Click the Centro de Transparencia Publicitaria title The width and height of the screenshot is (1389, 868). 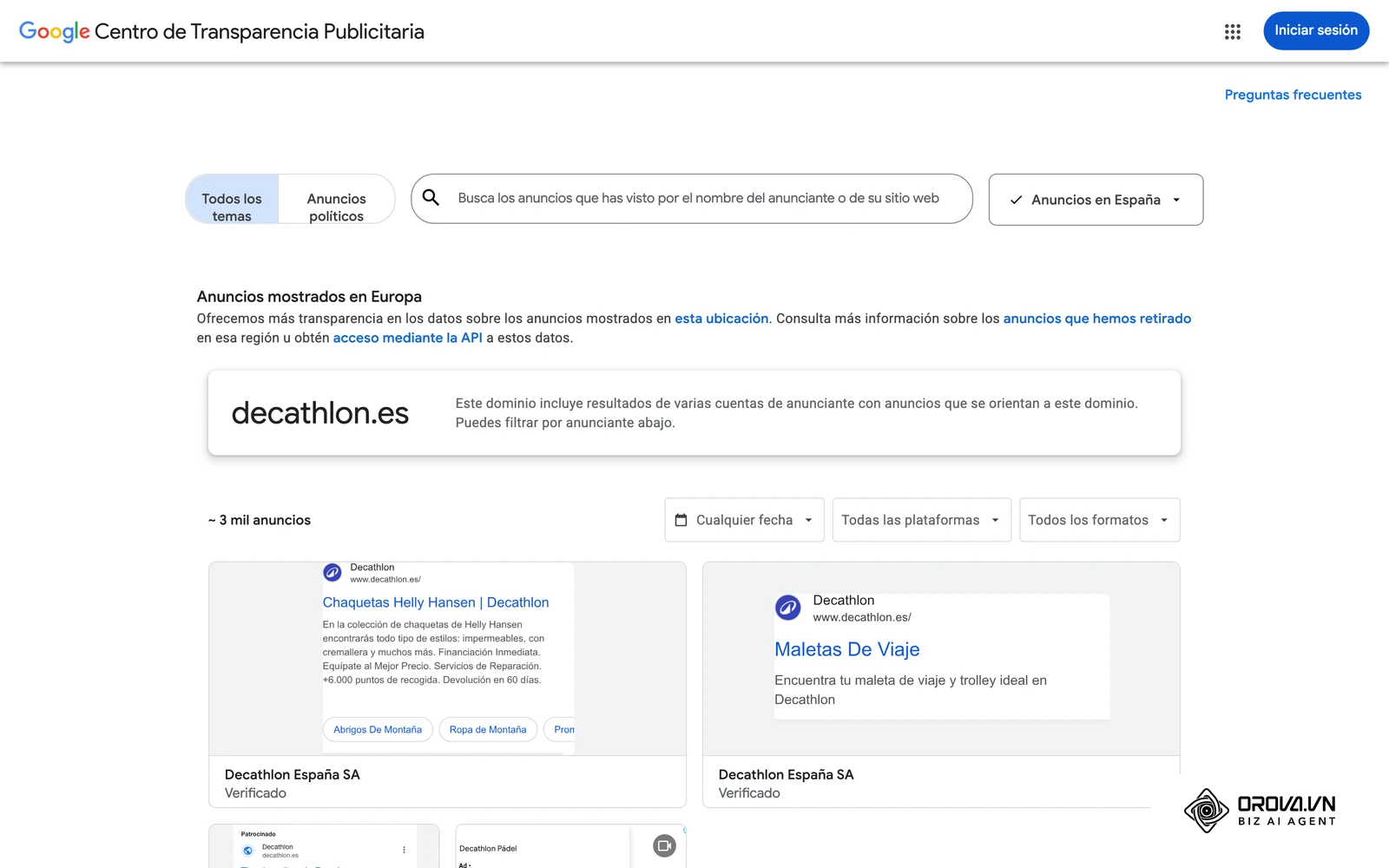(x=260, y=32)
